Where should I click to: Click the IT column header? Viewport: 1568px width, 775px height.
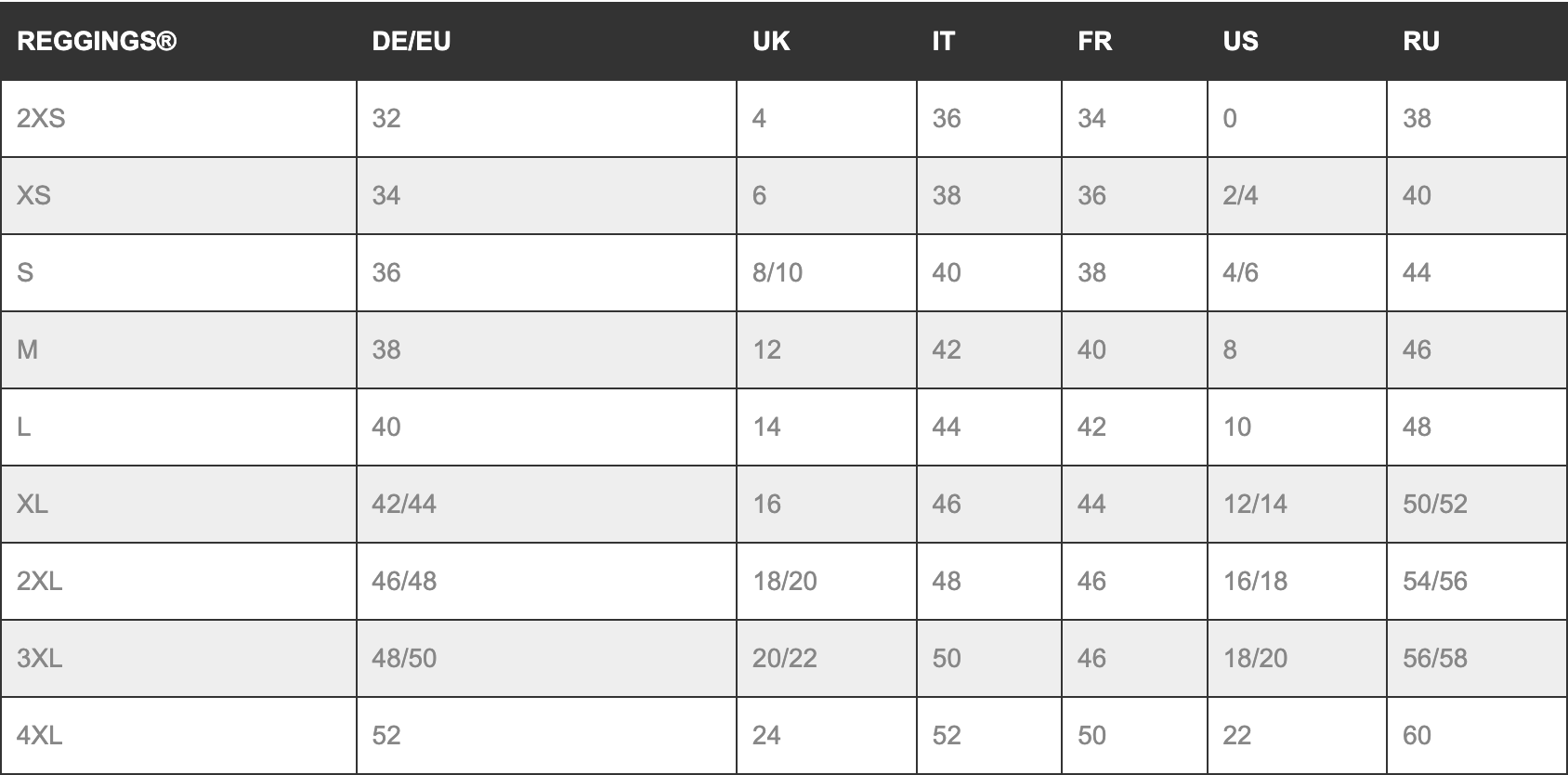pos(943,42)
